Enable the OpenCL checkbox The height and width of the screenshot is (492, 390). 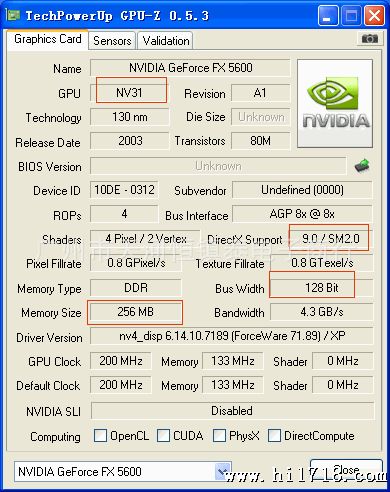[100, 435]
